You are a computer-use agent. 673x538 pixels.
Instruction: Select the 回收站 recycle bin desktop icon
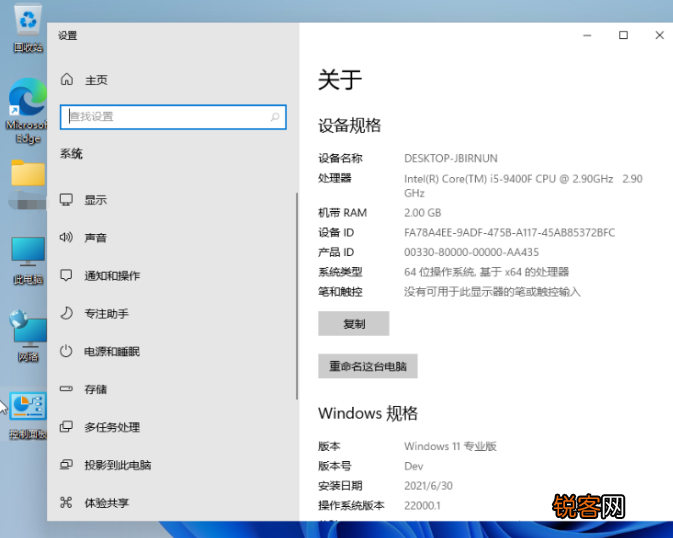pyautogui.click(x=28, y=28)
